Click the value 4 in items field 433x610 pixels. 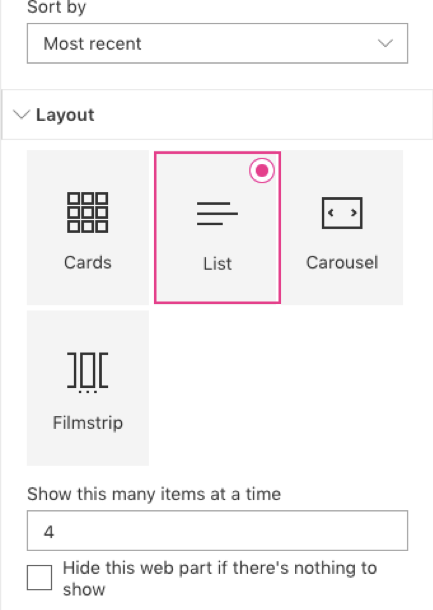[x=49, y=531]
